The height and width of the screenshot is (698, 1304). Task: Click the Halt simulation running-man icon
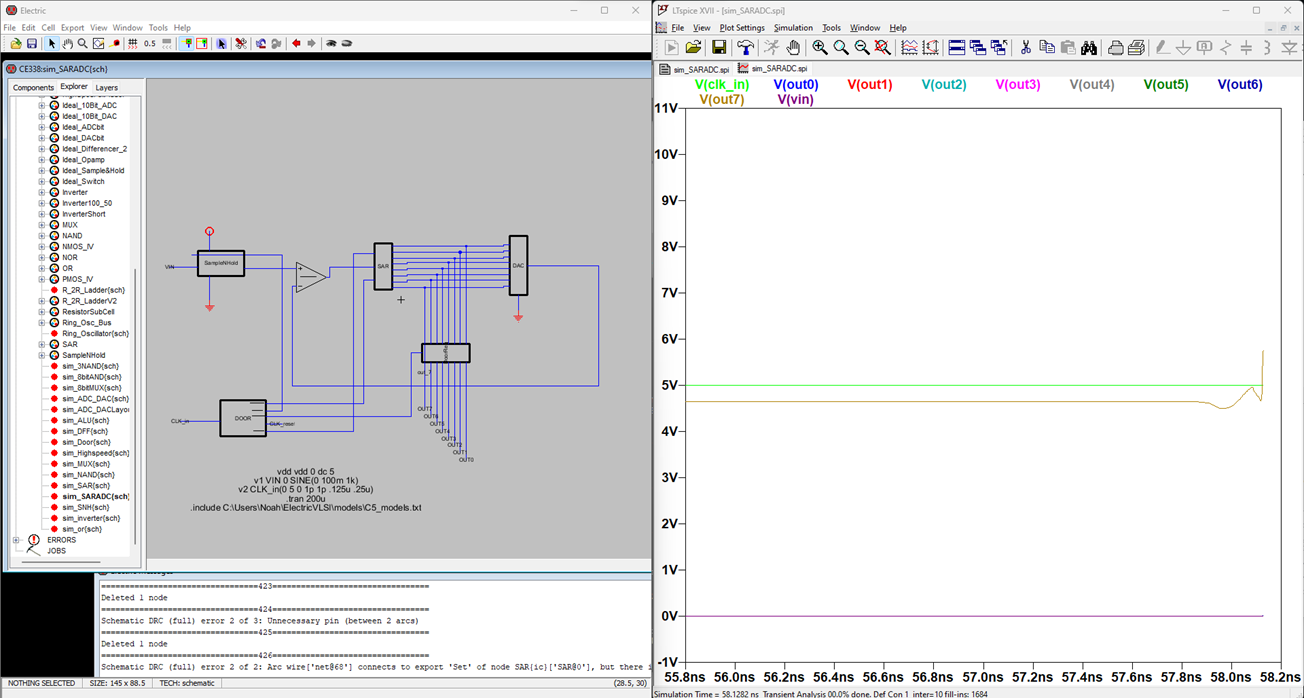771,47
